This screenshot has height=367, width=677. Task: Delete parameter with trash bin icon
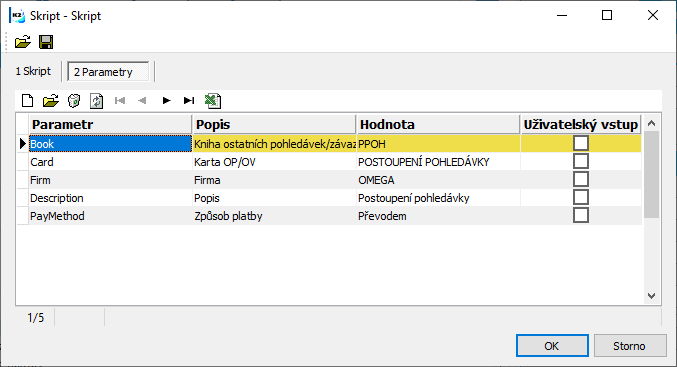[x=74, y=101]
